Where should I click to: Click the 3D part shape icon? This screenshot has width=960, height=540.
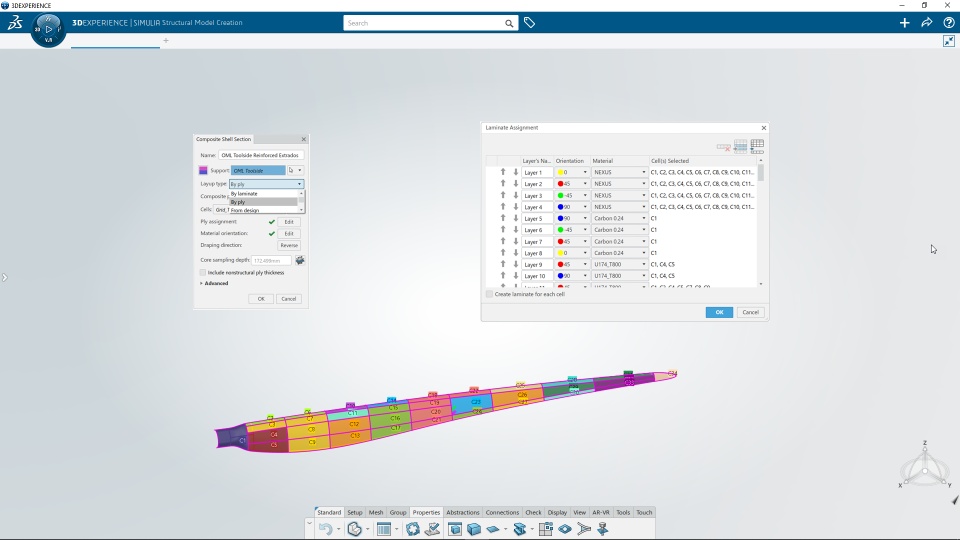[354, 529]
